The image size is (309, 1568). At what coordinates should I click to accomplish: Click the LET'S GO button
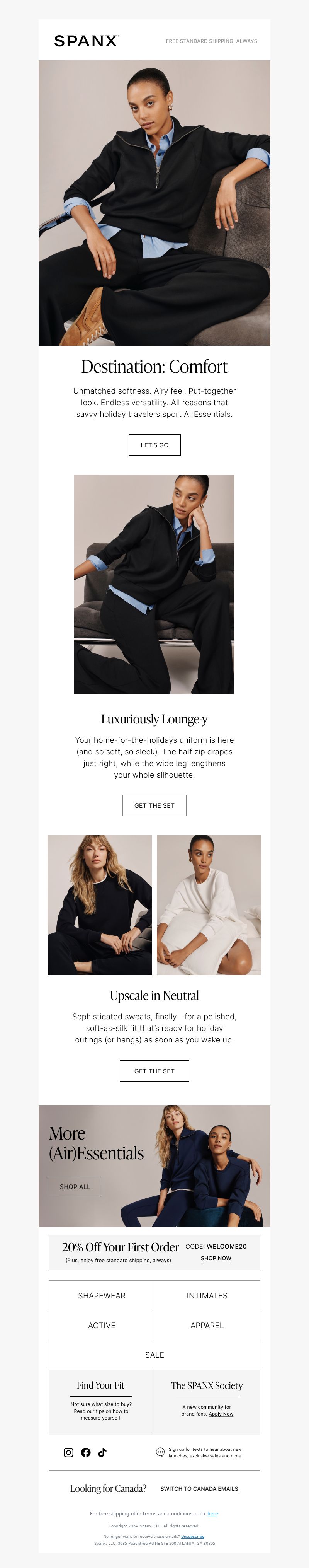[154, 445]
